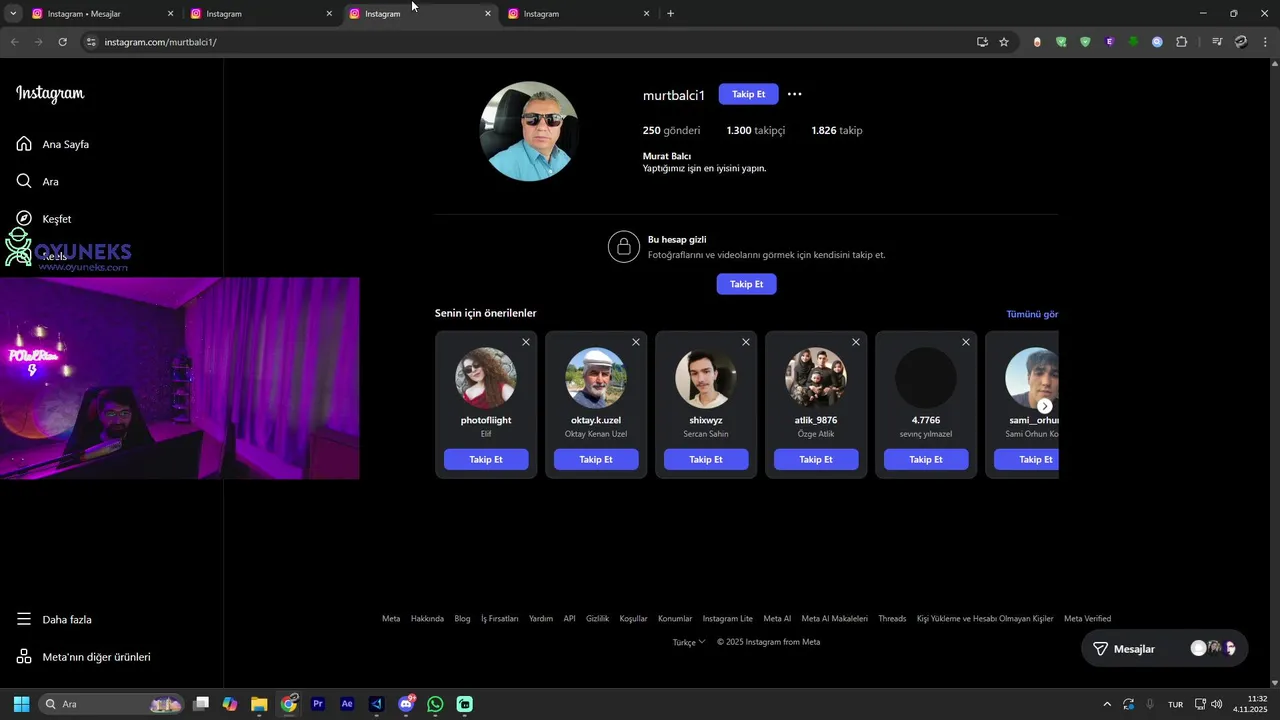Close the active Instagram tab
The height and width of the screenshot is (720, 1280).
click(x=488, y=14)
